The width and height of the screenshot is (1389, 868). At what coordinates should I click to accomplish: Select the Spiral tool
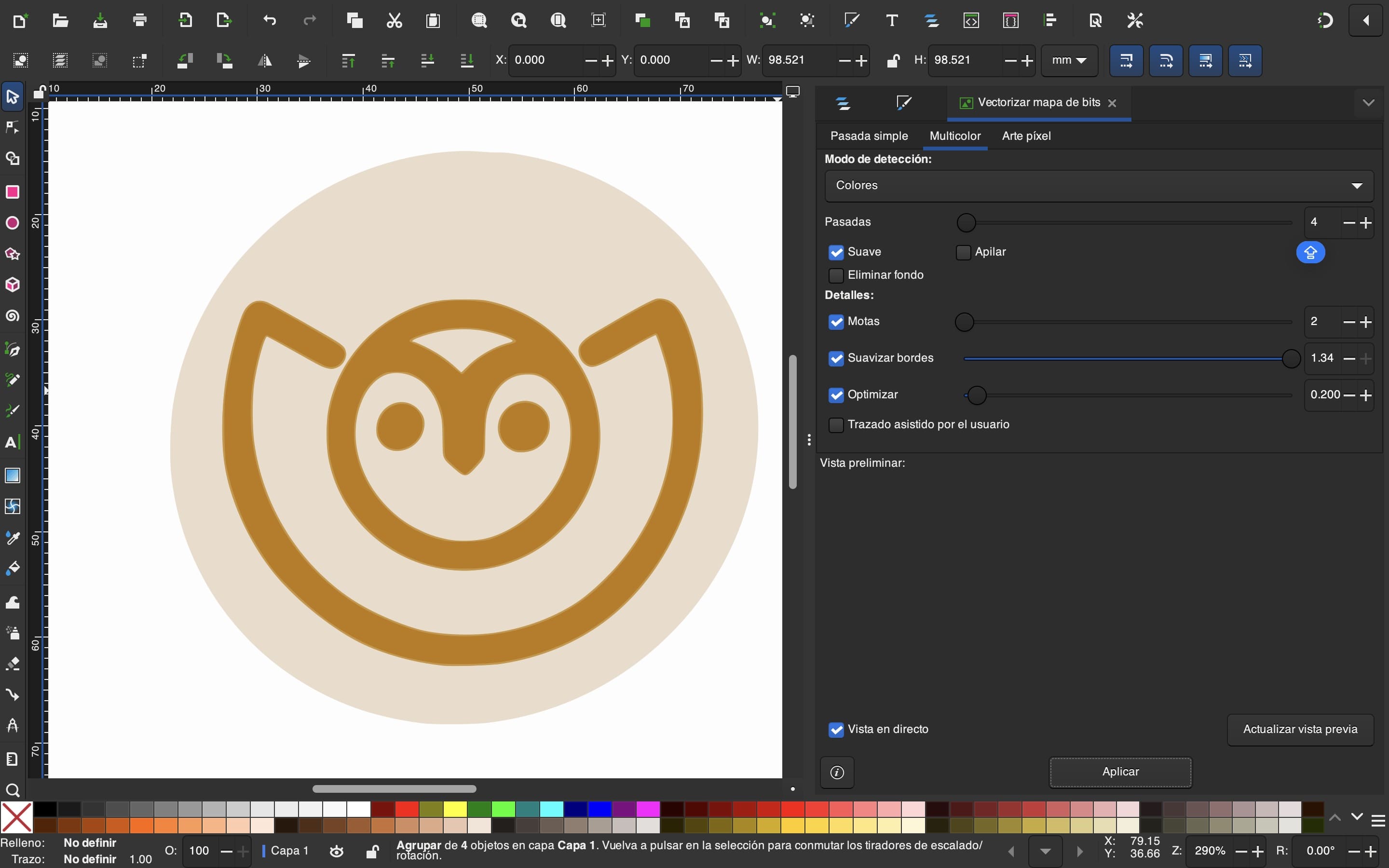(13, 316)
